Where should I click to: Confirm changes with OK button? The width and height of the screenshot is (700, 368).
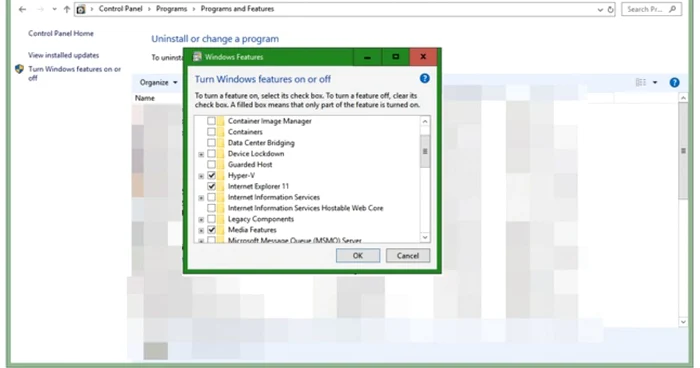coord(358,256)
